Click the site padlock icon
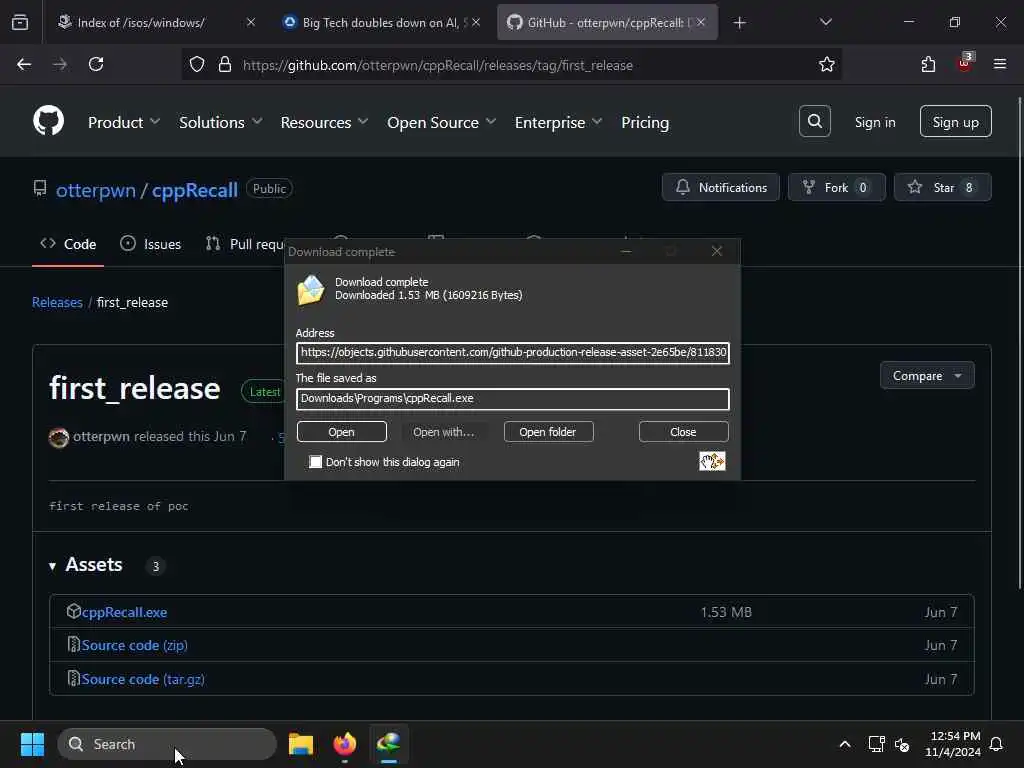This screenshot has width=1024, height=768. click(x=225, y=64)
